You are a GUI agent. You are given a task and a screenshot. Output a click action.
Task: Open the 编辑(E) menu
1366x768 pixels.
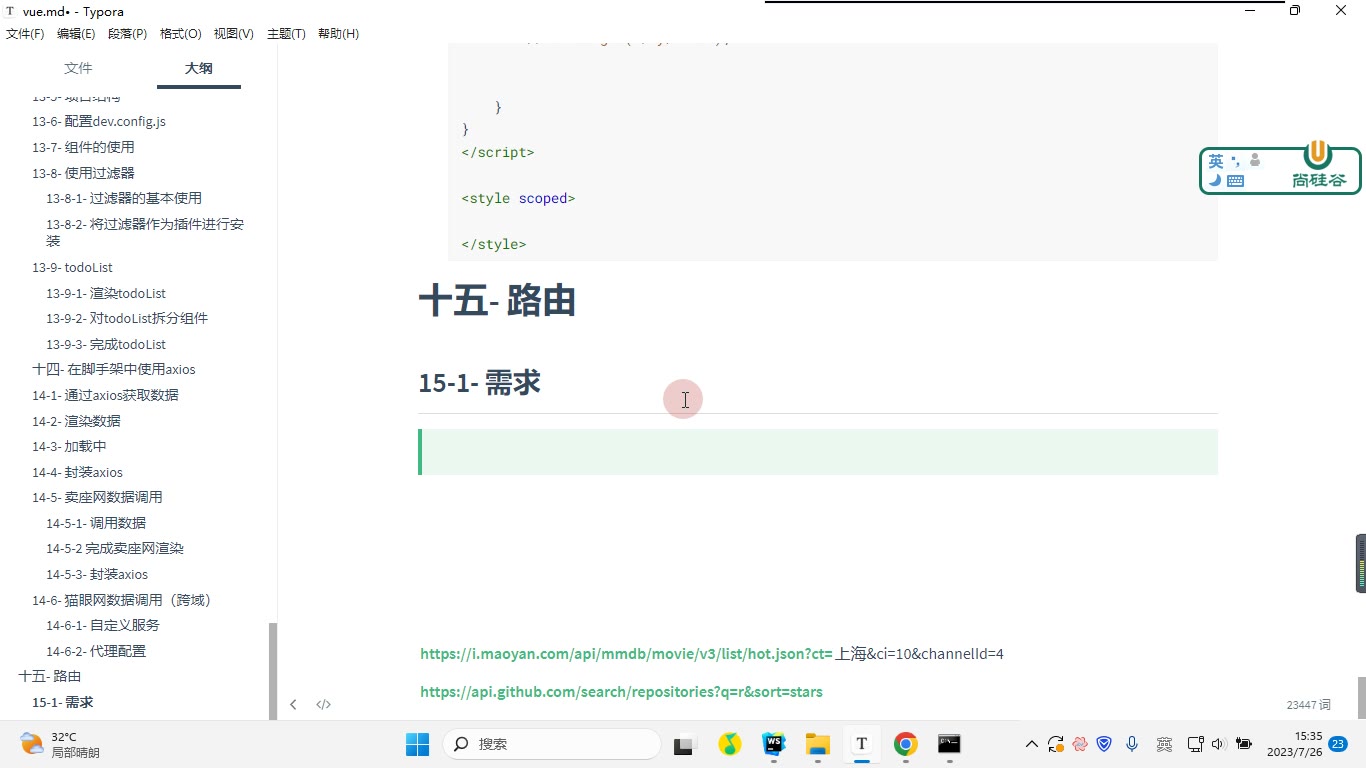coord(76,34)
